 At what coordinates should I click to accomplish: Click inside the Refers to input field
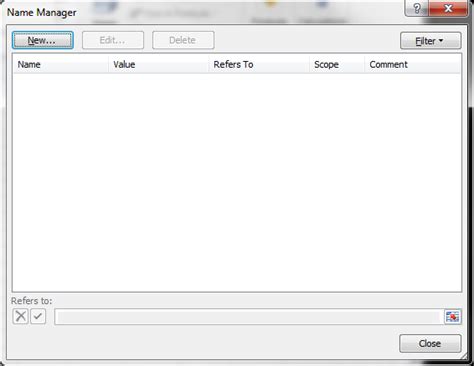pyautogui.click(x=249, y=316)
